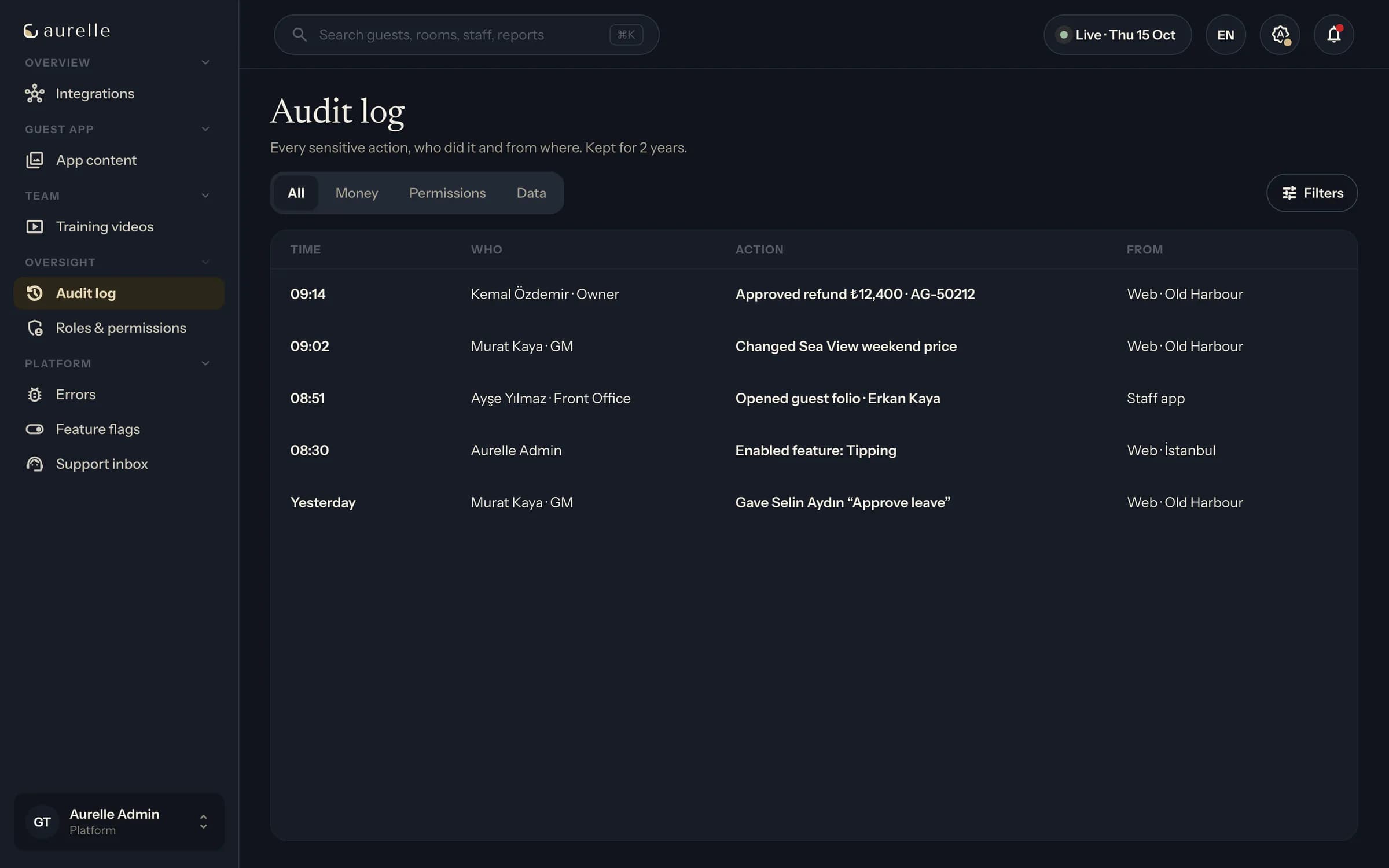The width and height of the screenshot is (1389, 868).
Task: Open the Filters button
Action: [1311, 193]
